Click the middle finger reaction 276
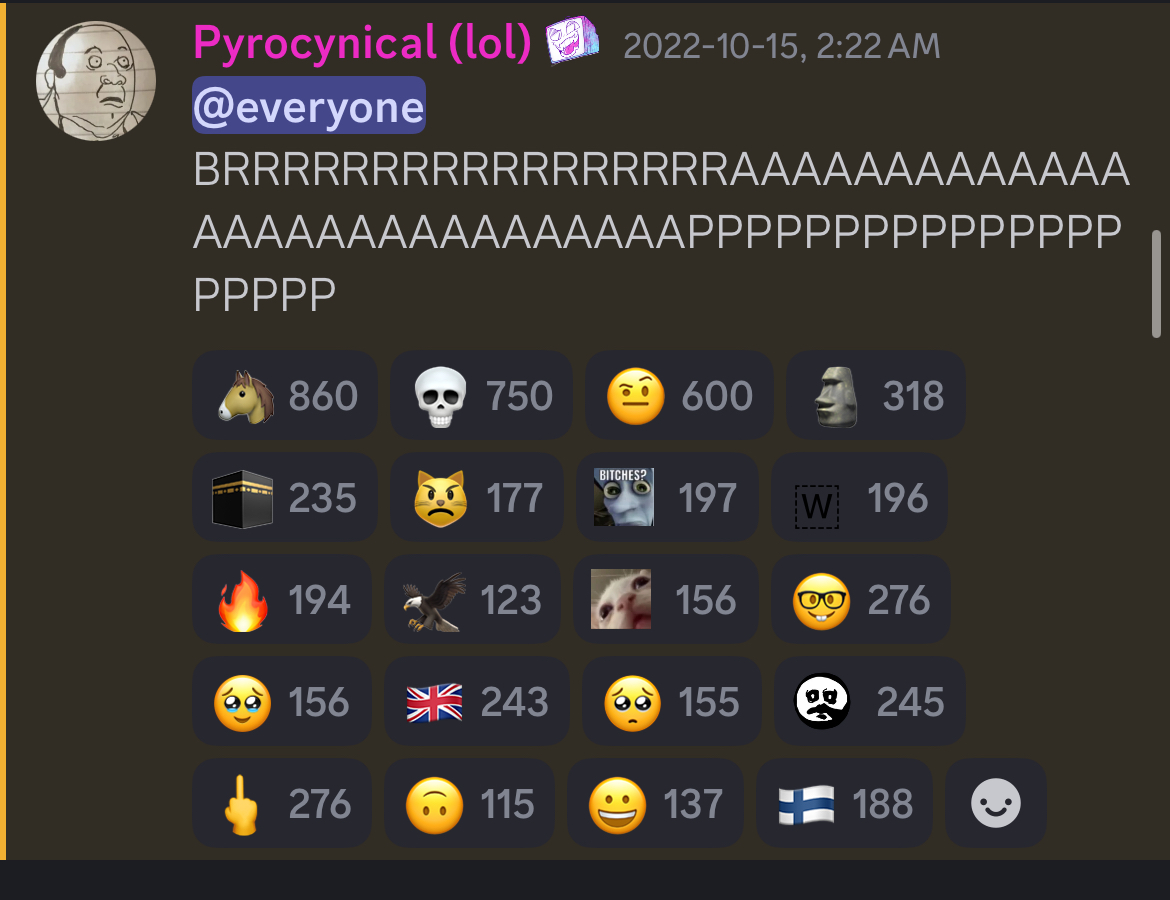The image size is (1170, 900). (282, 804)
